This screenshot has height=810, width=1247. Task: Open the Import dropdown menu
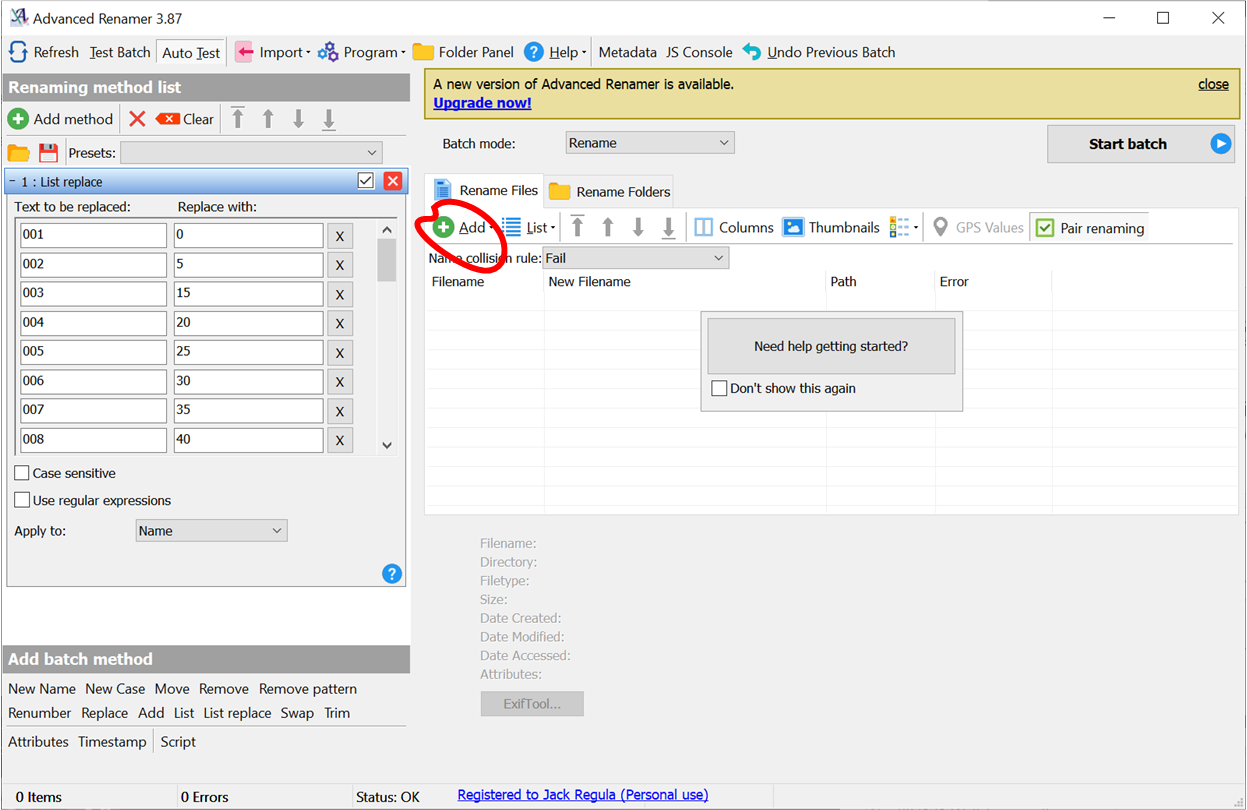point(273,52)
